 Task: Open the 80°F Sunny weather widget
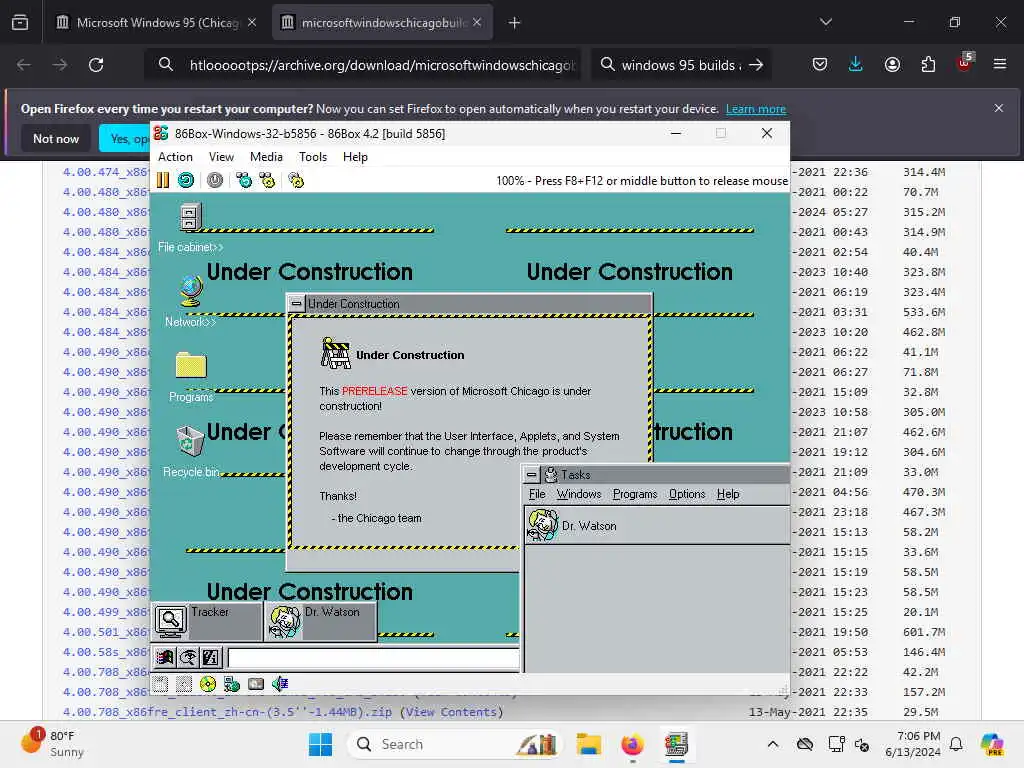52,744
